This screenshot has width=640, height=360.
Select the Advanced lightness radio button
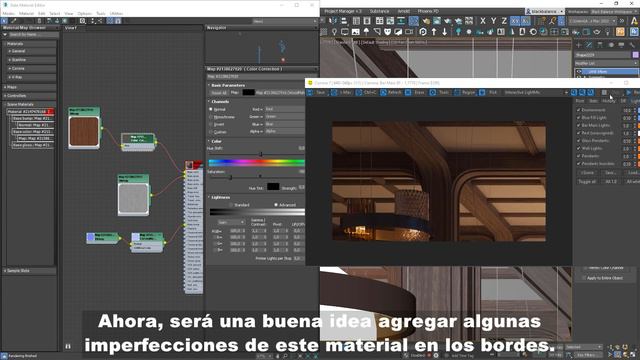coord(276,204)
